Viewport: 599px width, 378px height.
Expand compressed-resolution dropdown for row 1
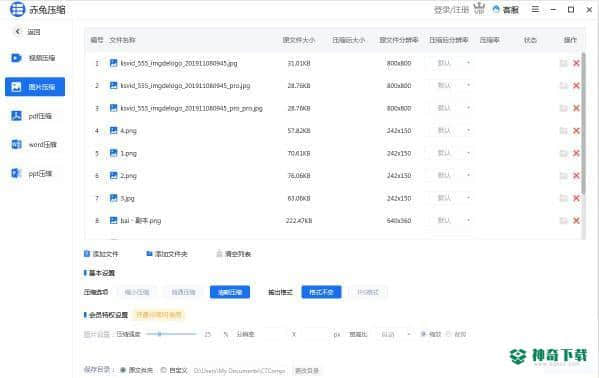(x=449, y=63)
